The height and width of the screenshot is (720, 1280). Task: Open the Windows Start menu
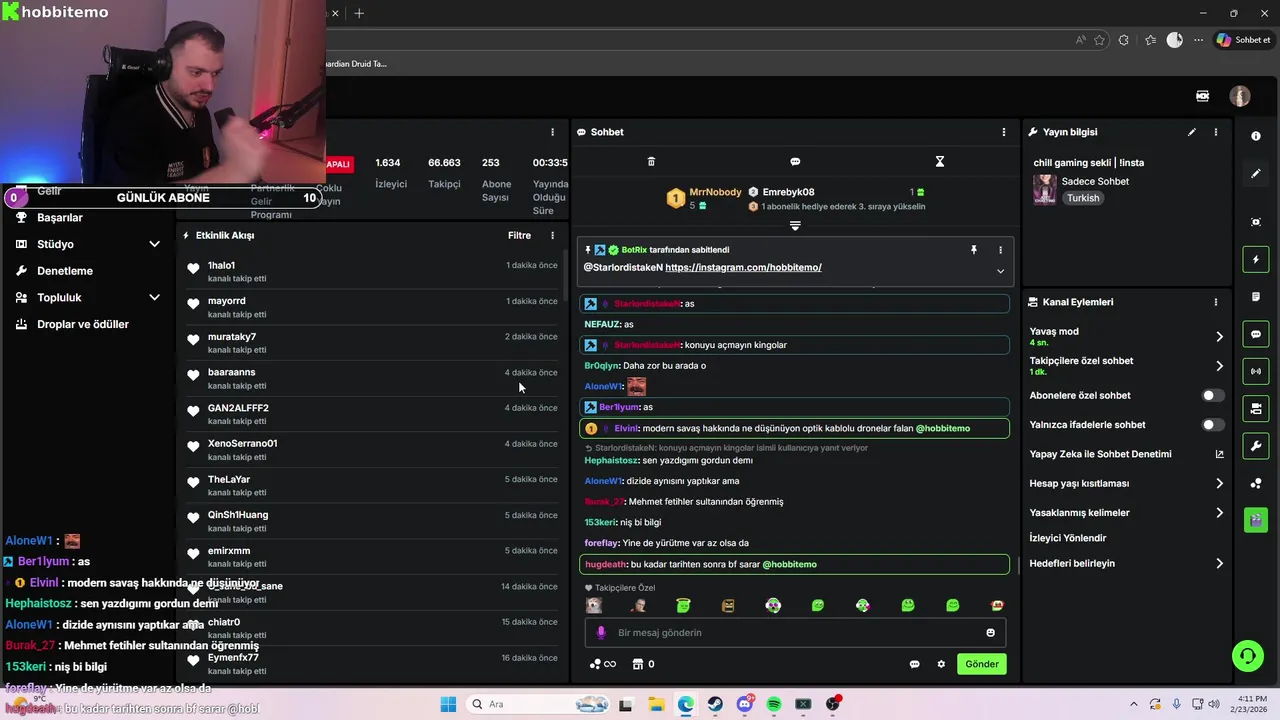click(x=447, y=704)
